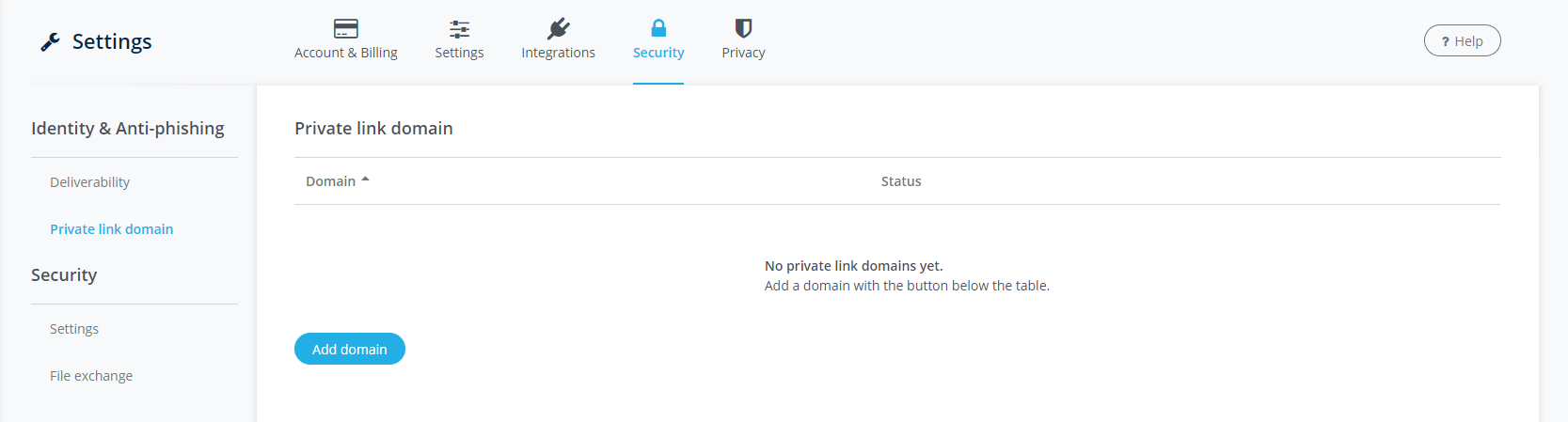
Task: Click the Account & Billing credit card icon
Action: coord(346,28)
